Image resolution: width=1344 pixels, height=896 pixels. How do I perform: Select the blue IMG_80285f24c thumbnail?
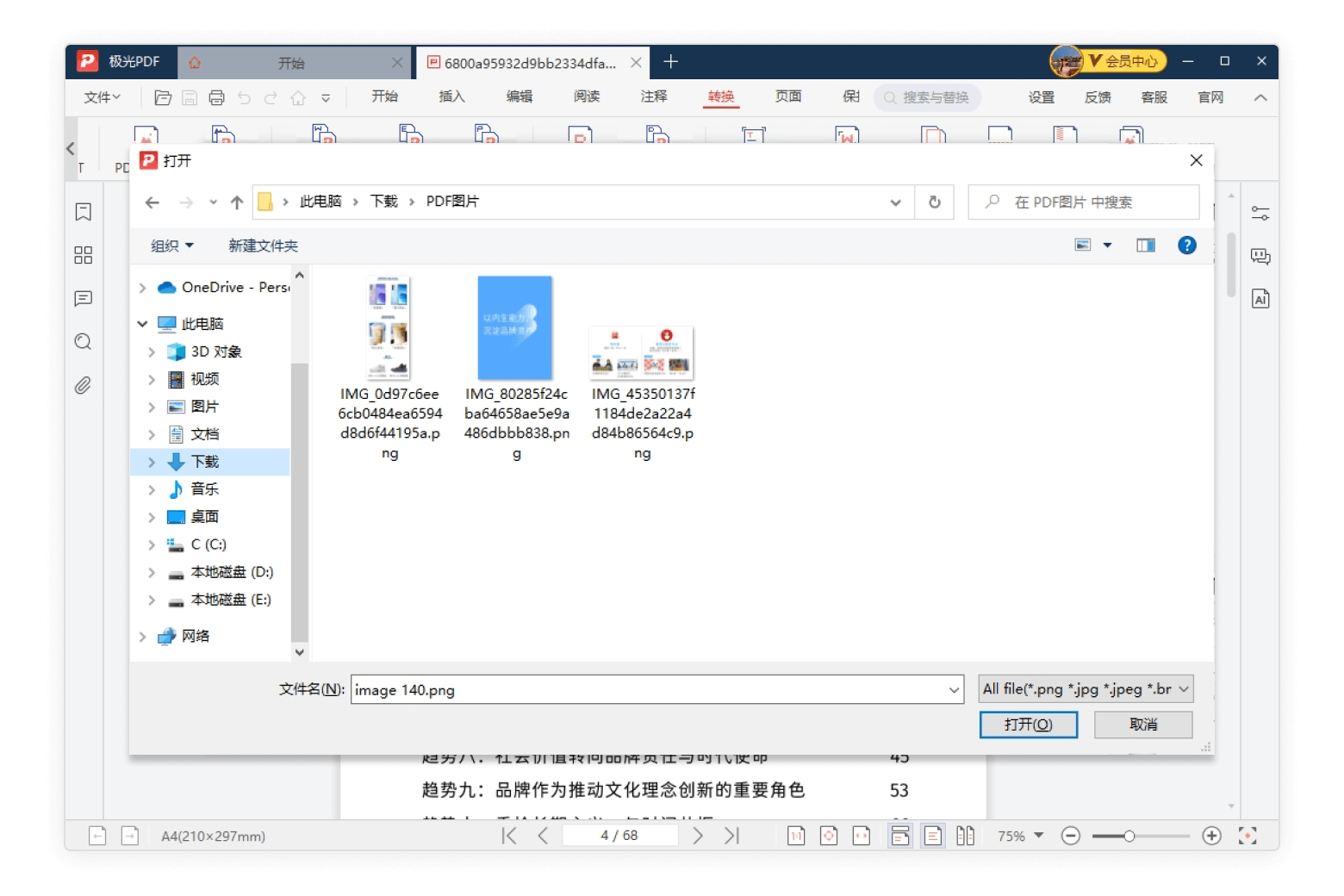(515, 328)
